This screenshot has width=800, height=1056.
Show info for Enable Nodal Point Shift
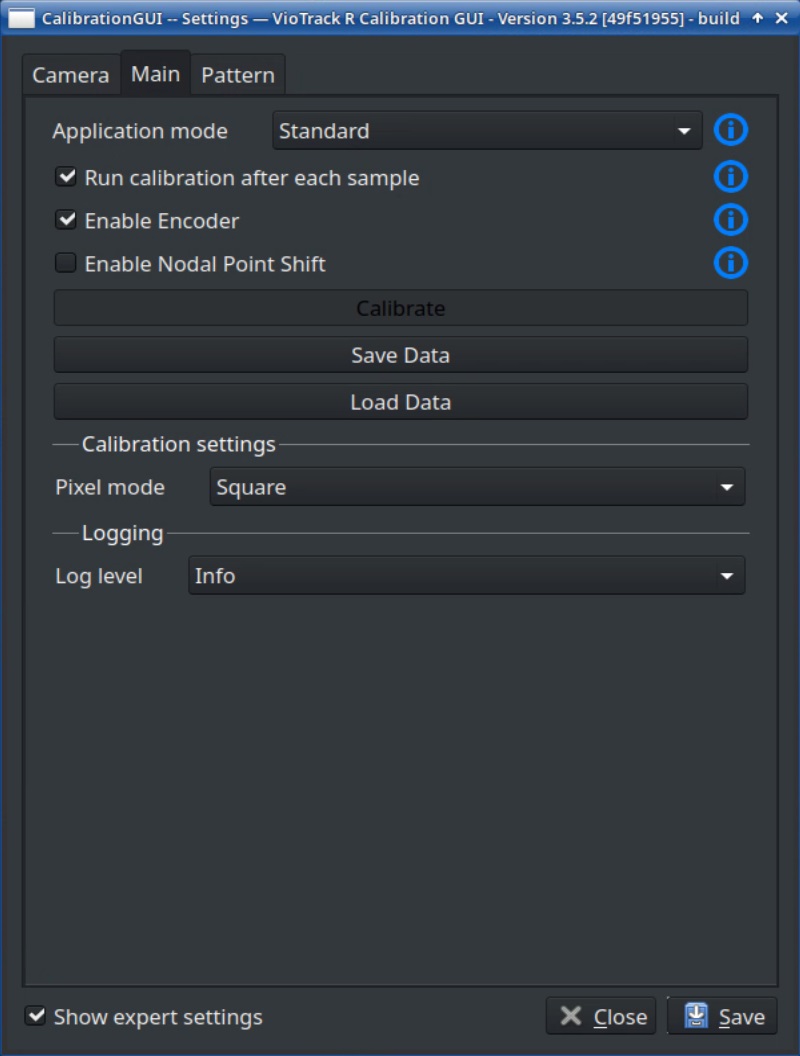pyautogui.click(x=731, y=264)
